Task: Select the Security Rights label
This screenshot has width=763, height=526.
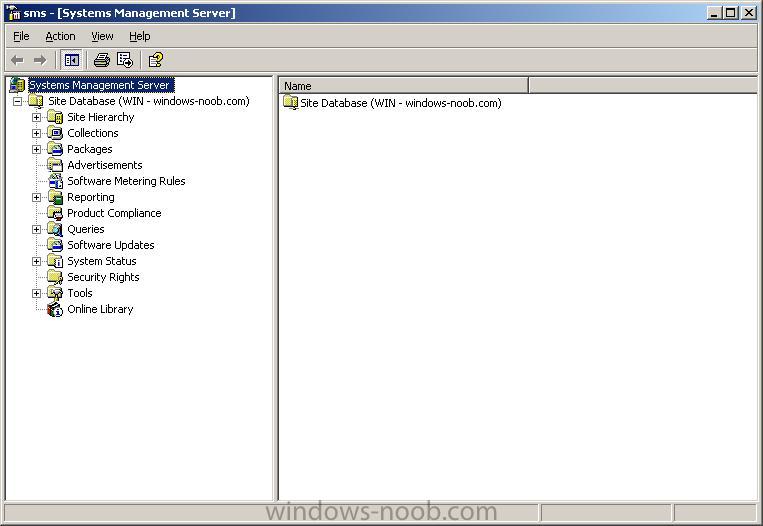Action: pos(103,277)
